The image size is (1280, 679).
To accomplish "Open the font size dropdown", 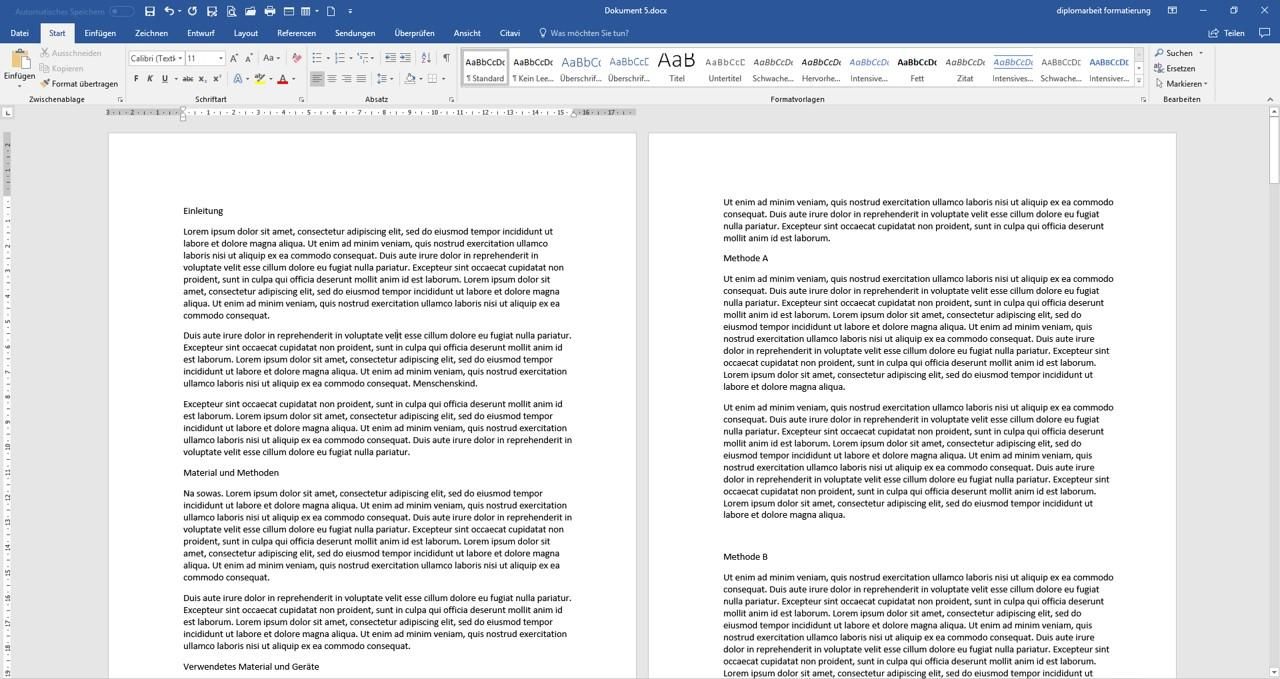I will (220, 58).
